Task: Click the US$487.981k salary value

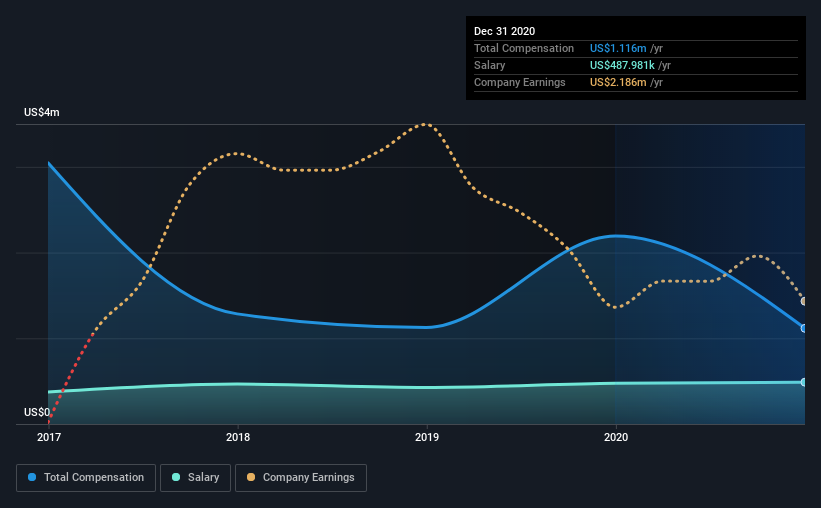Action: pos(622,65)
